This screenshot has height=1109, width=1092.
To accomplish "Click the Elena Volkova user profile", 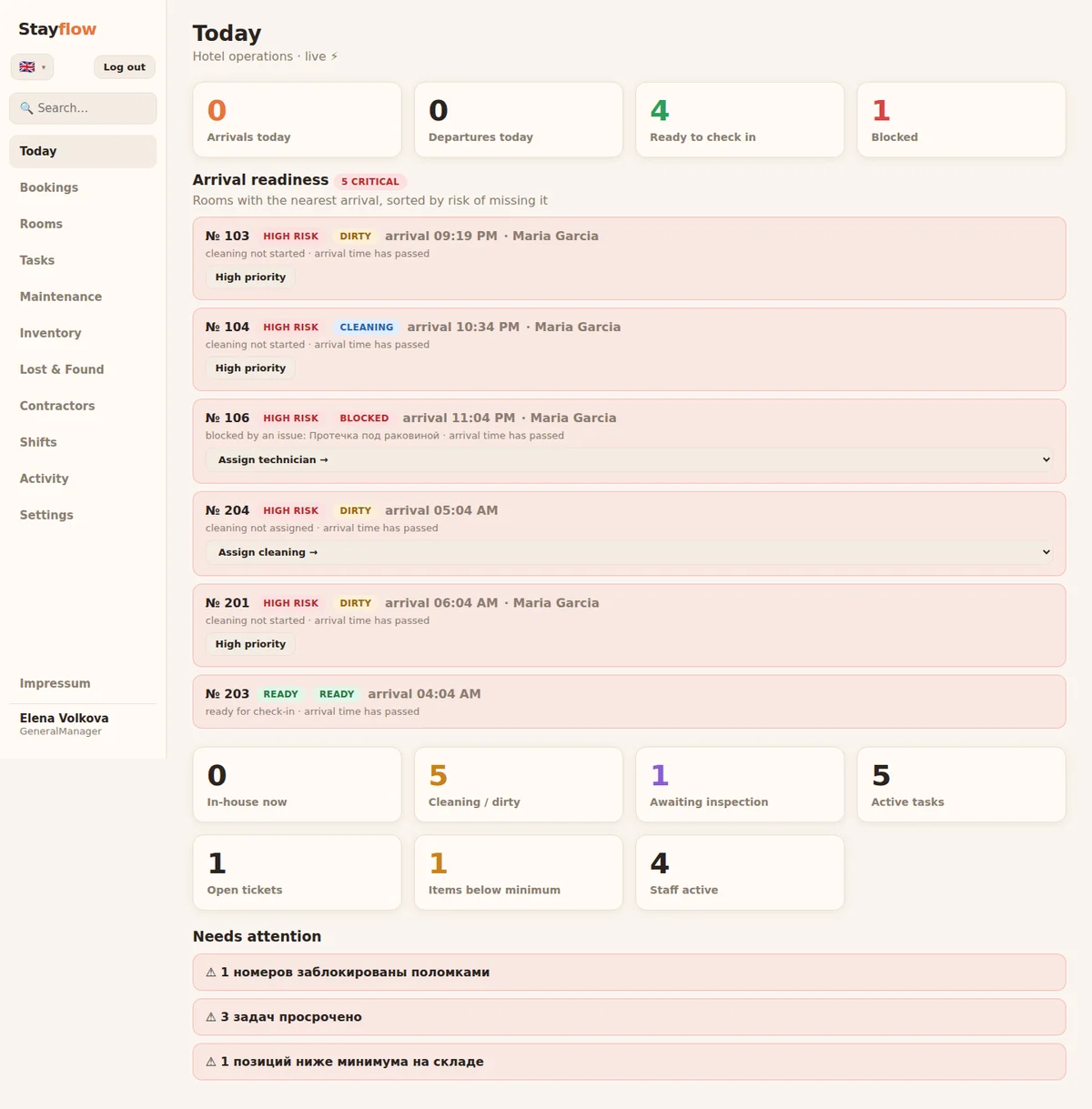I will click(64, 724).
